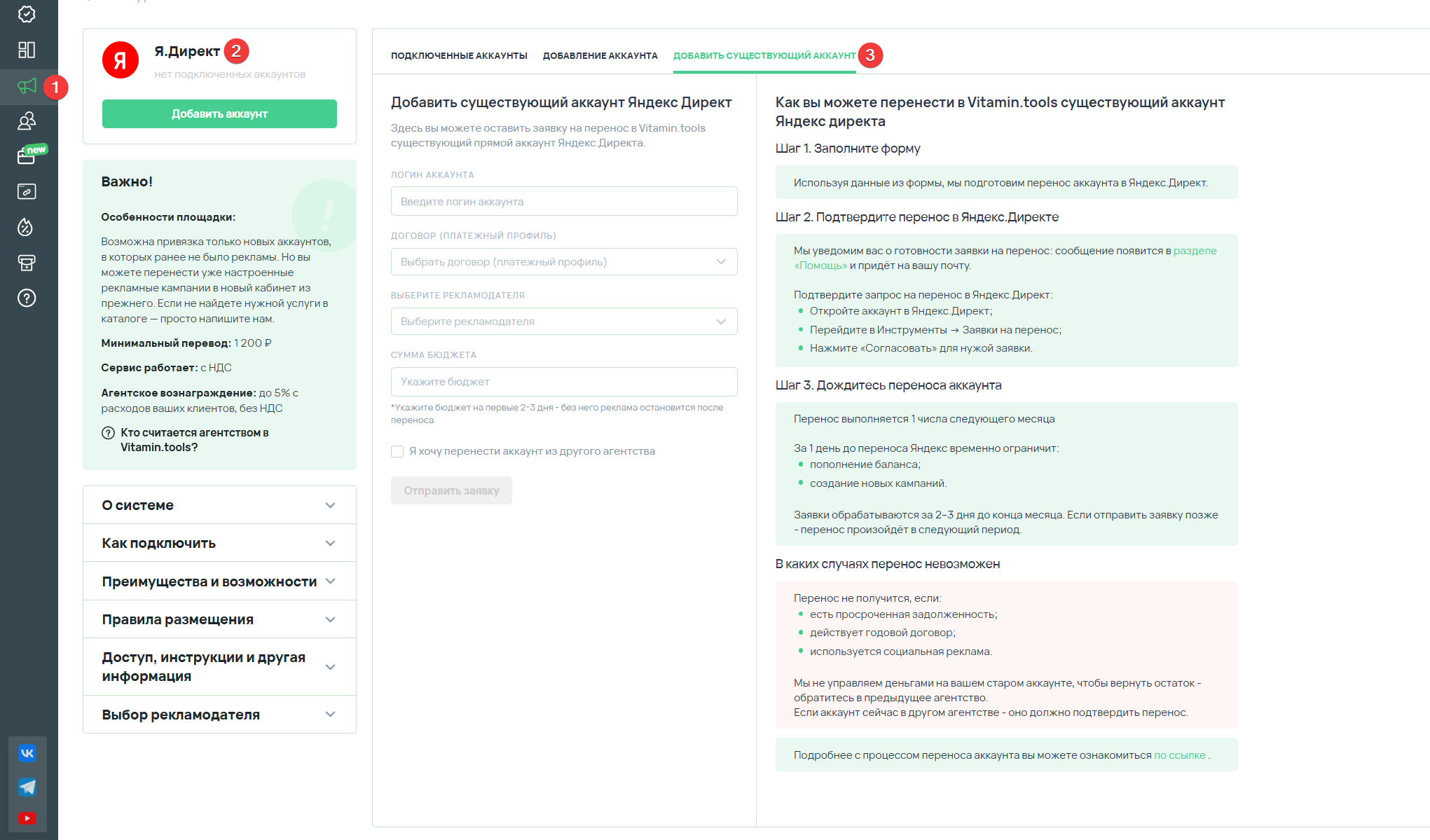This screenshot has height=840, width=1430.
Task: Follow the «разделе «Помощь»» link
Action: (1194, 251)
